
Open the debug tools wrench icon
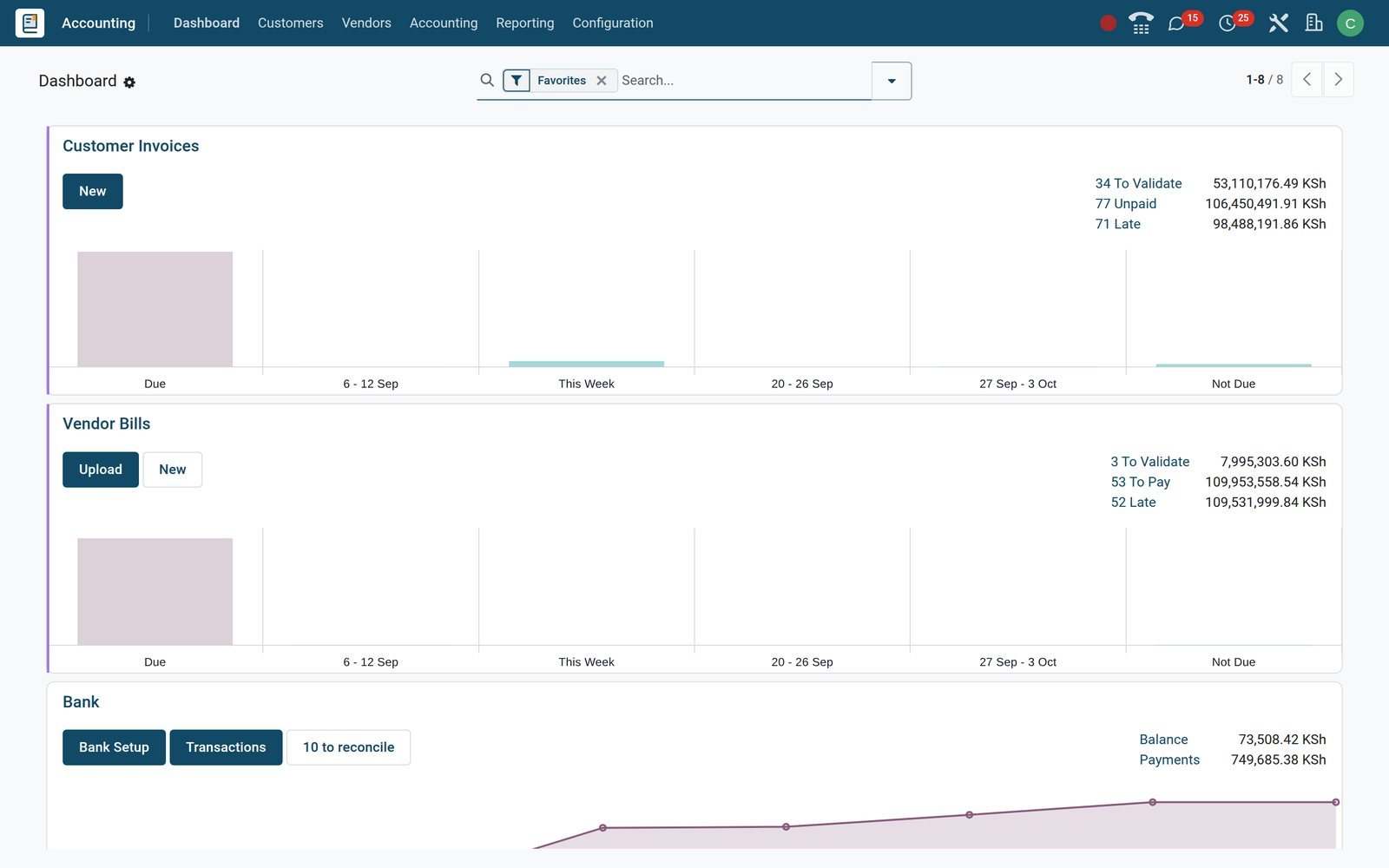coord(1278,23)
